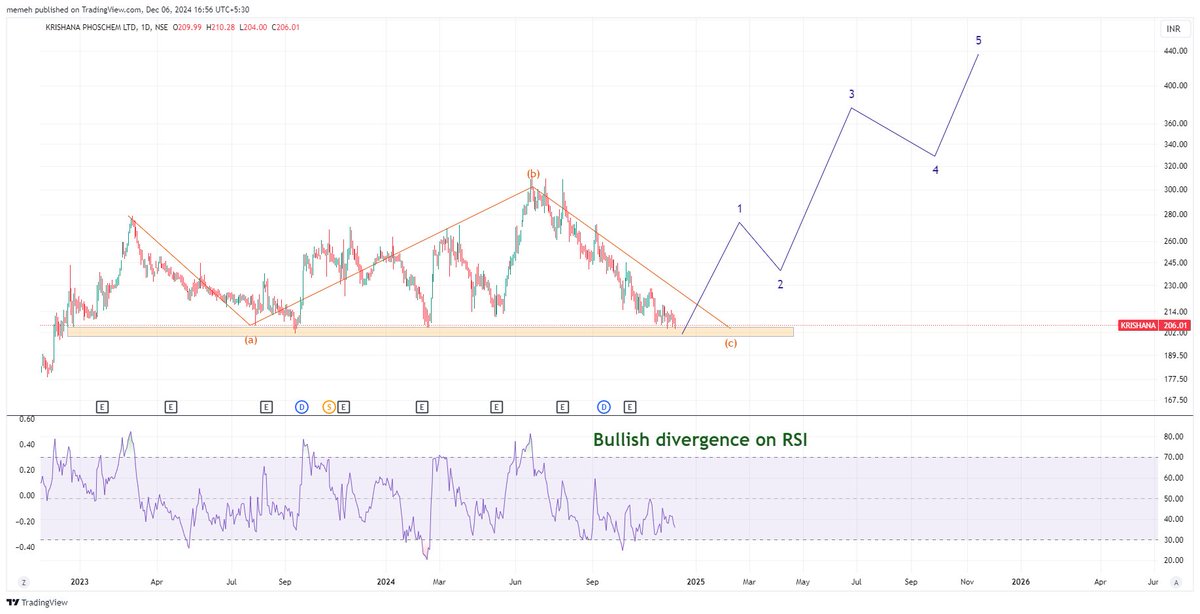Image resolution: width=1200 pixels, height=614 pixels.
Task: Click the 2024 label on the time axis
Action: click(x=384, y=581)
